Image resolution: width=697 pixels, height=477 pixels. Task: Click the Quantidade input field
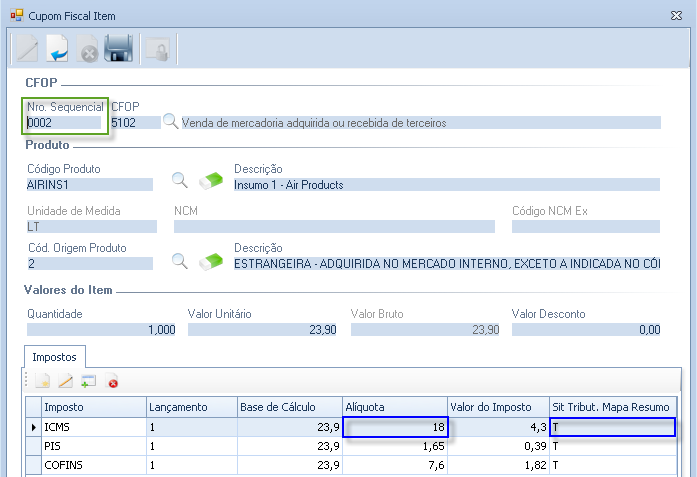tap(102, 329)
